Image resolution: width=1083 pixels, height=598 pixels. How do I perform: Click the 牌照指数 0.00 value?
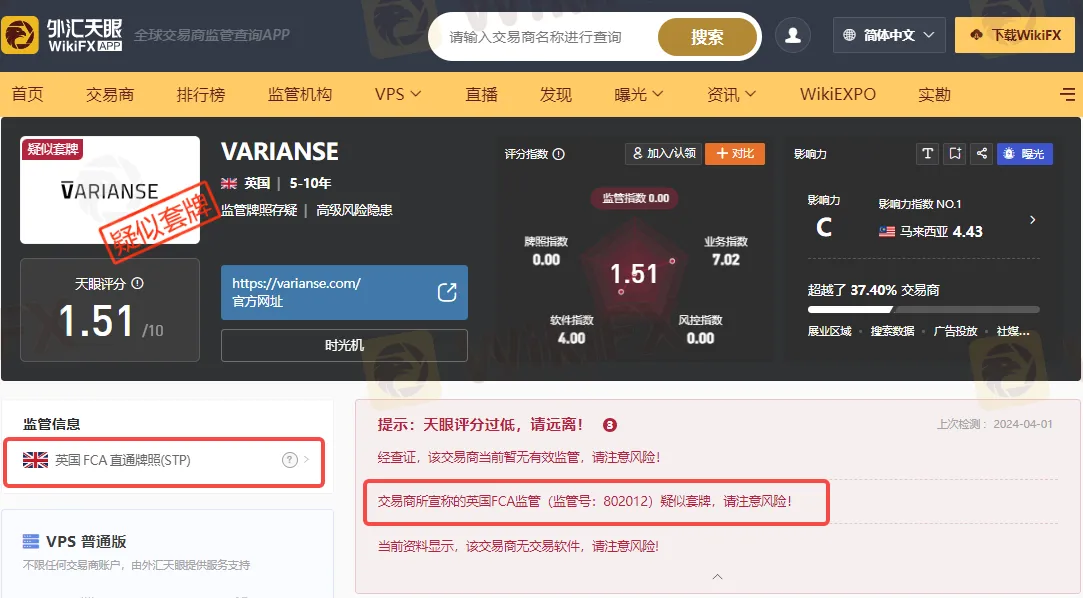tap(546, 260)
